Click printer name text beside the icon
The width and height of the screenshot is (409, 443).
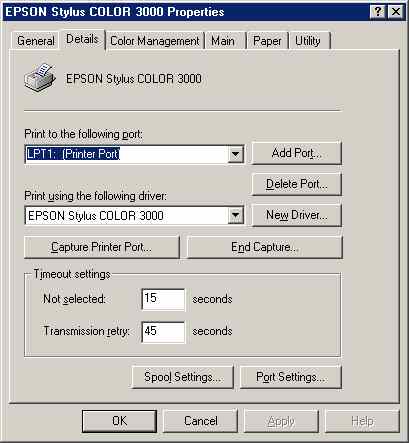click(x=134, y=79)
